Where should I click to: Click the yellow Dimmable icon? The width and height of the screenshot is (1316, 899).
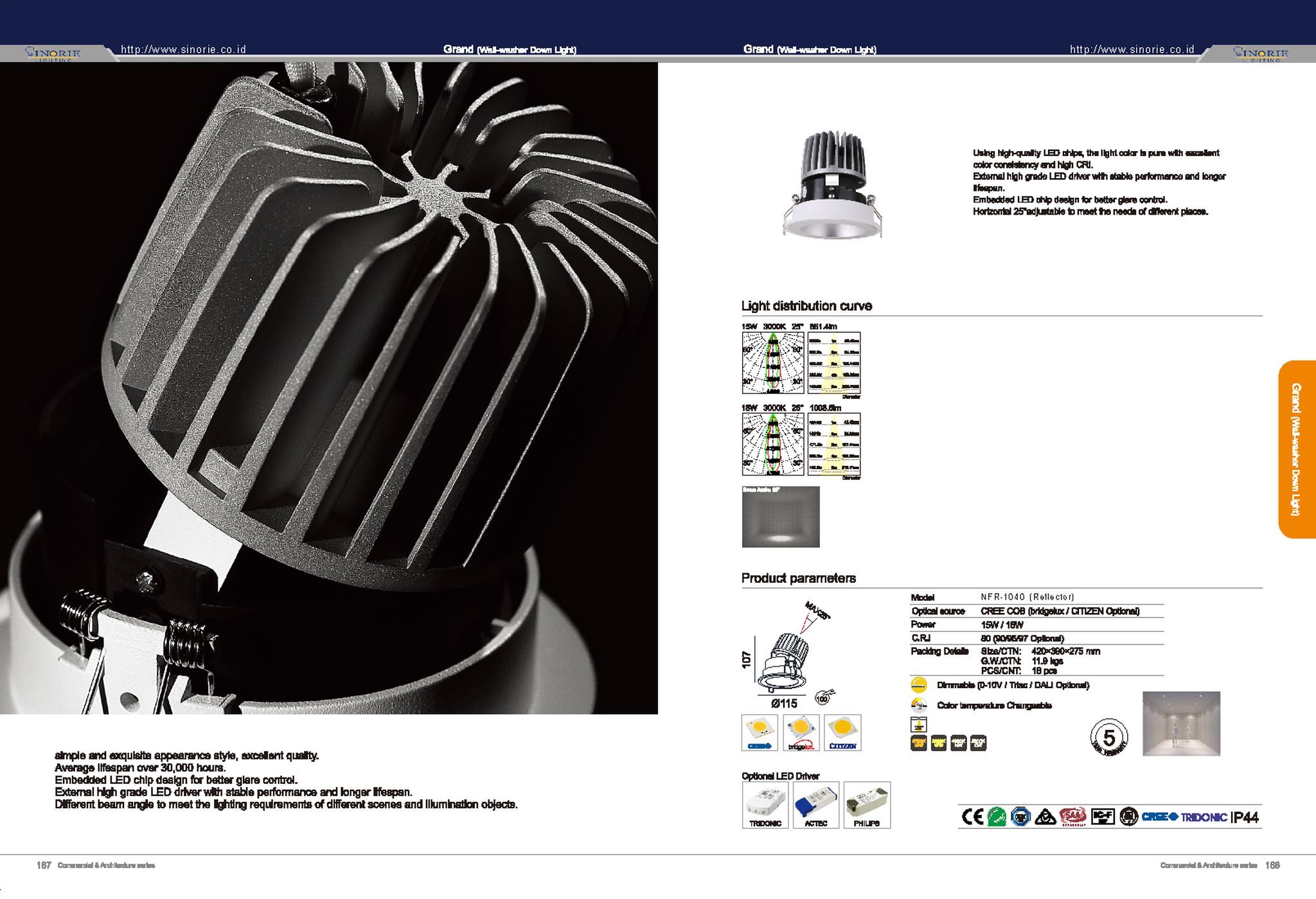point(919,685)
